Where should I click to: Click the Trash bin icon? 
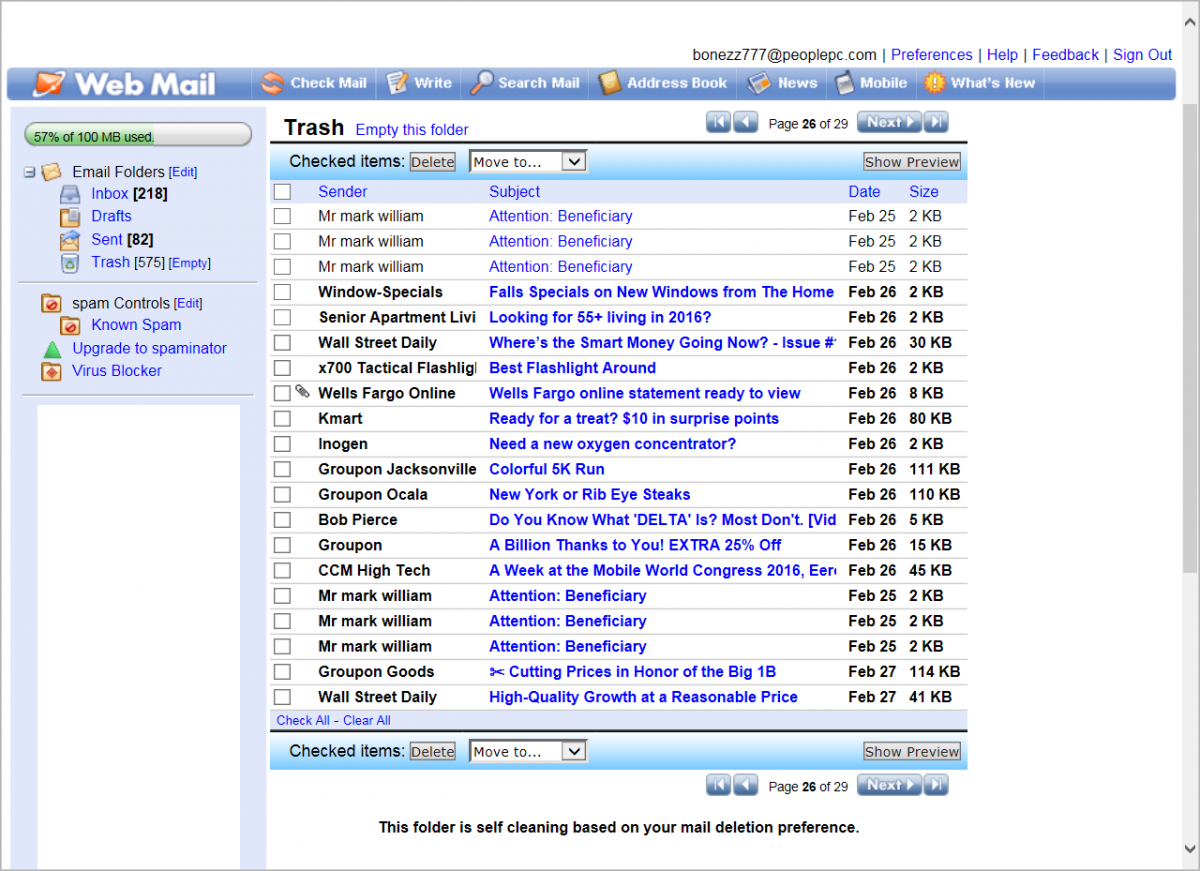[x=70, y=263]
